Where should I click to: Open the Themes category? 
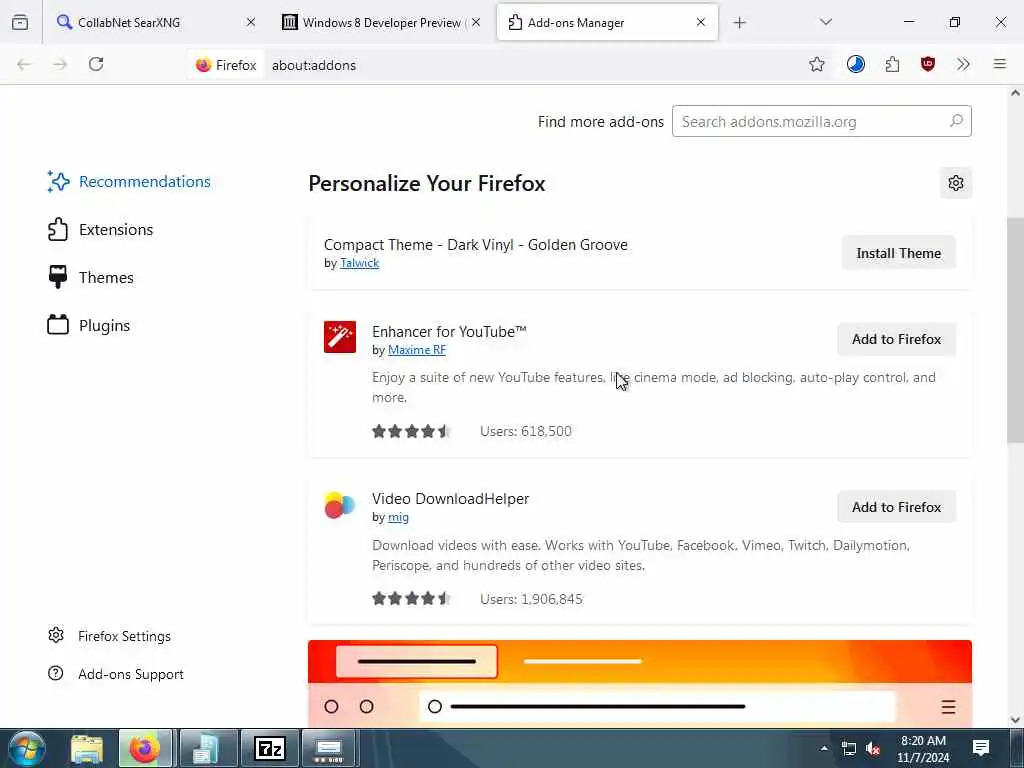(x=90, y=278)
